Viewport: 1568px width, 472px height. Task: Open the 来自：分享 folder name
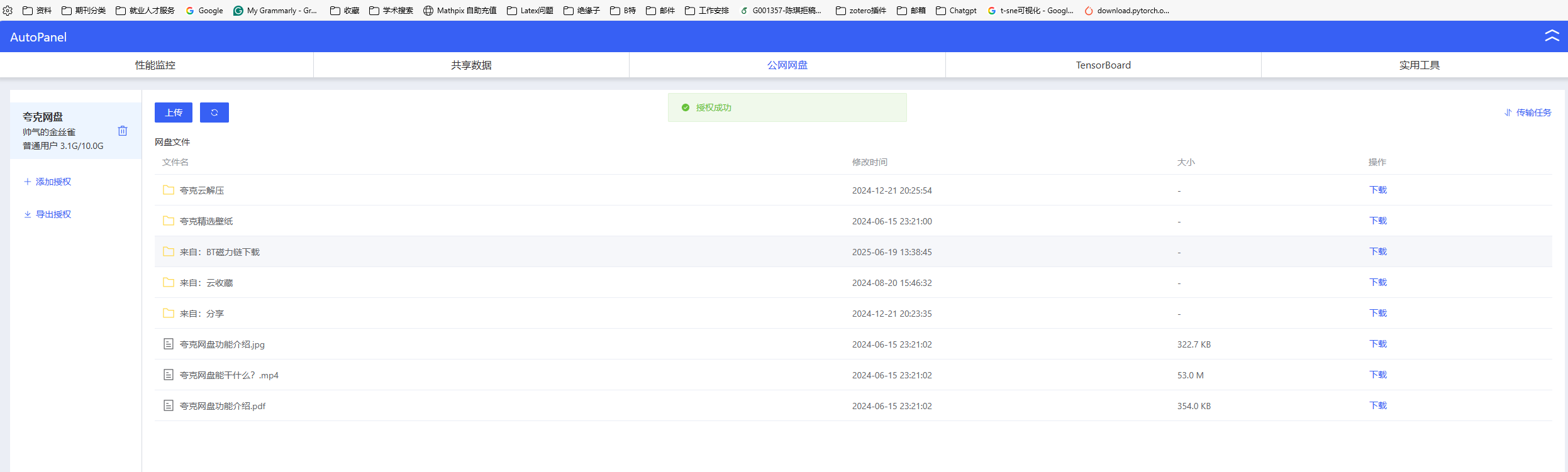[202, 314]
